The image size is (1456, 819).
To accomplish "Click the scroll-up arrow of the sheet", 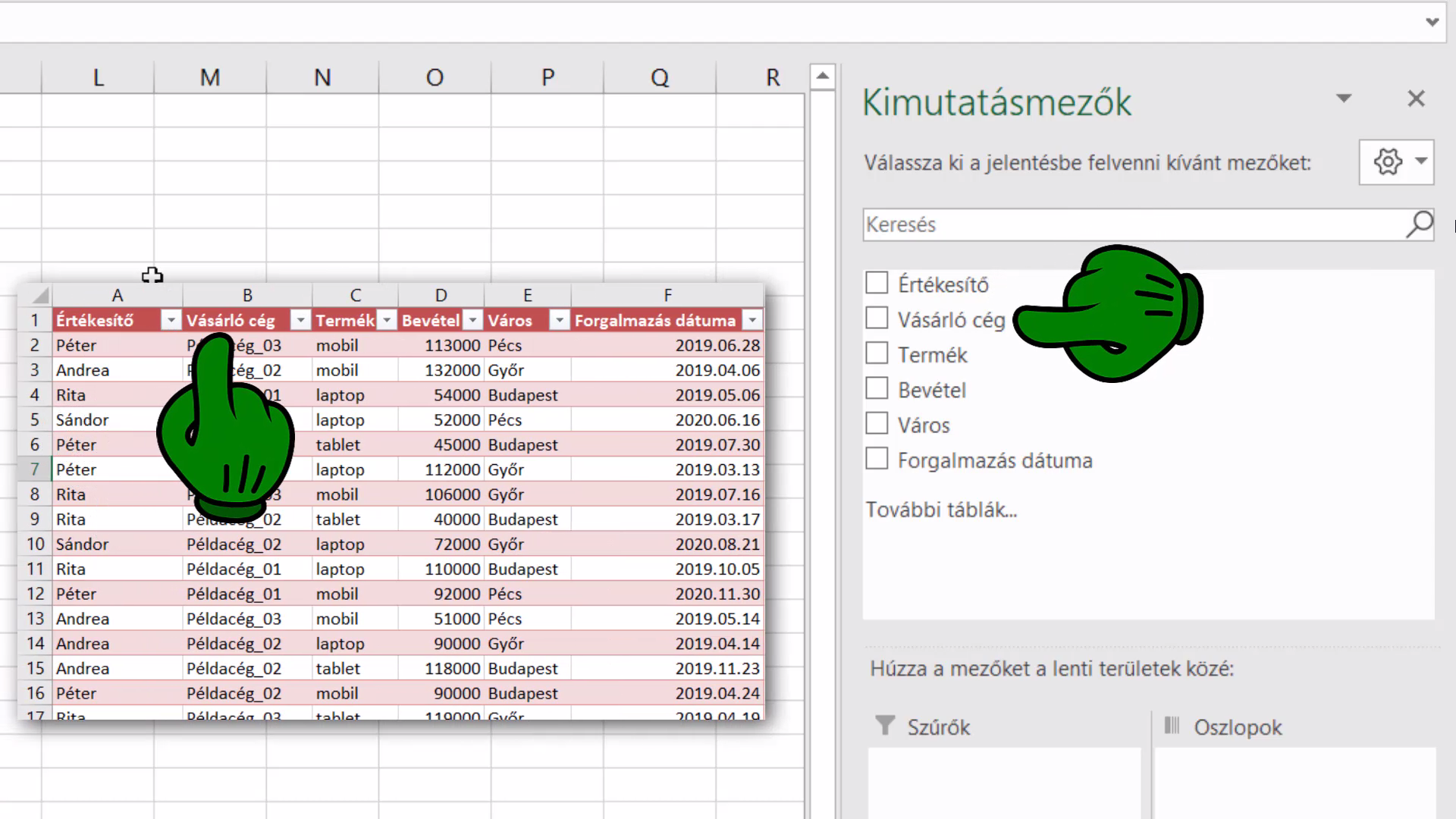I will [x=823, y=77].
